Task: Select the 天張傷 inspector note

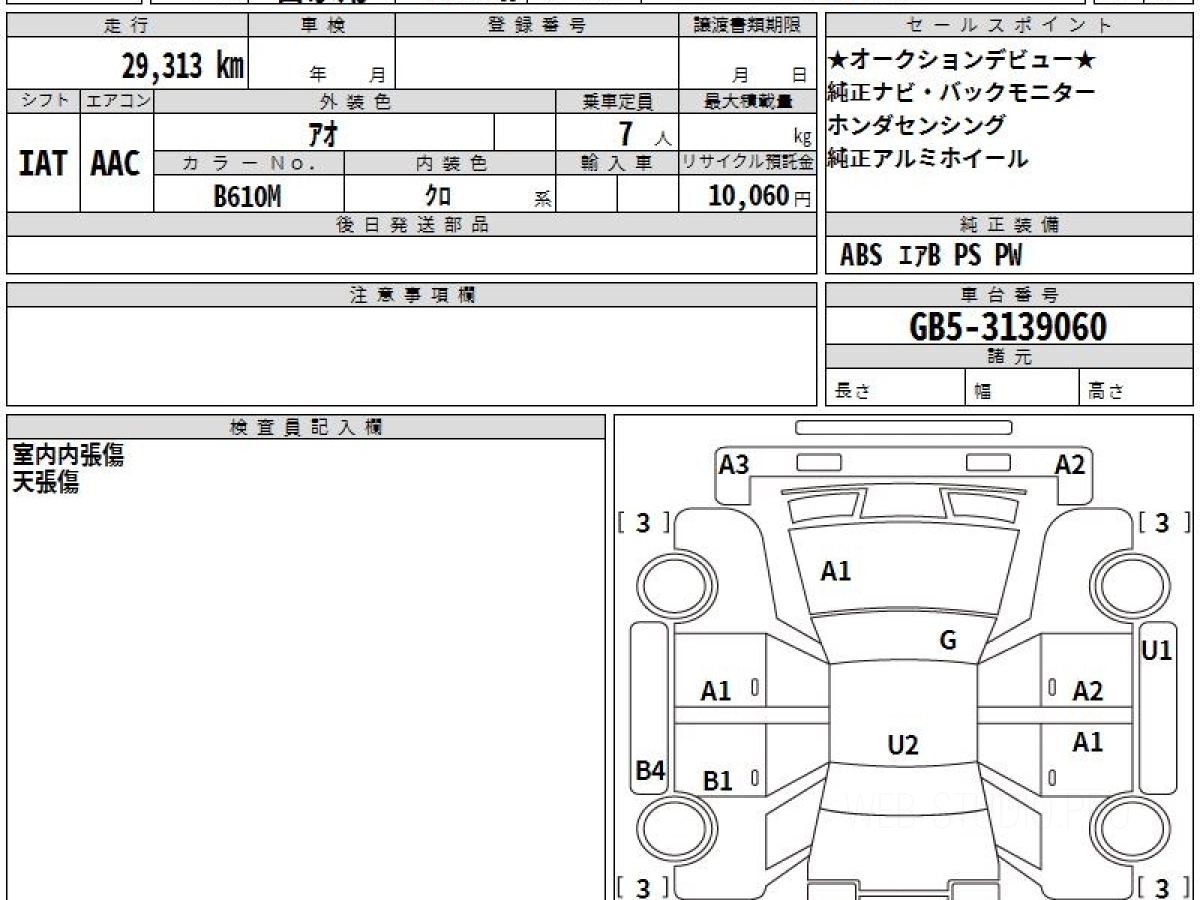Action: pyautogui.click(x=46, y=484)
